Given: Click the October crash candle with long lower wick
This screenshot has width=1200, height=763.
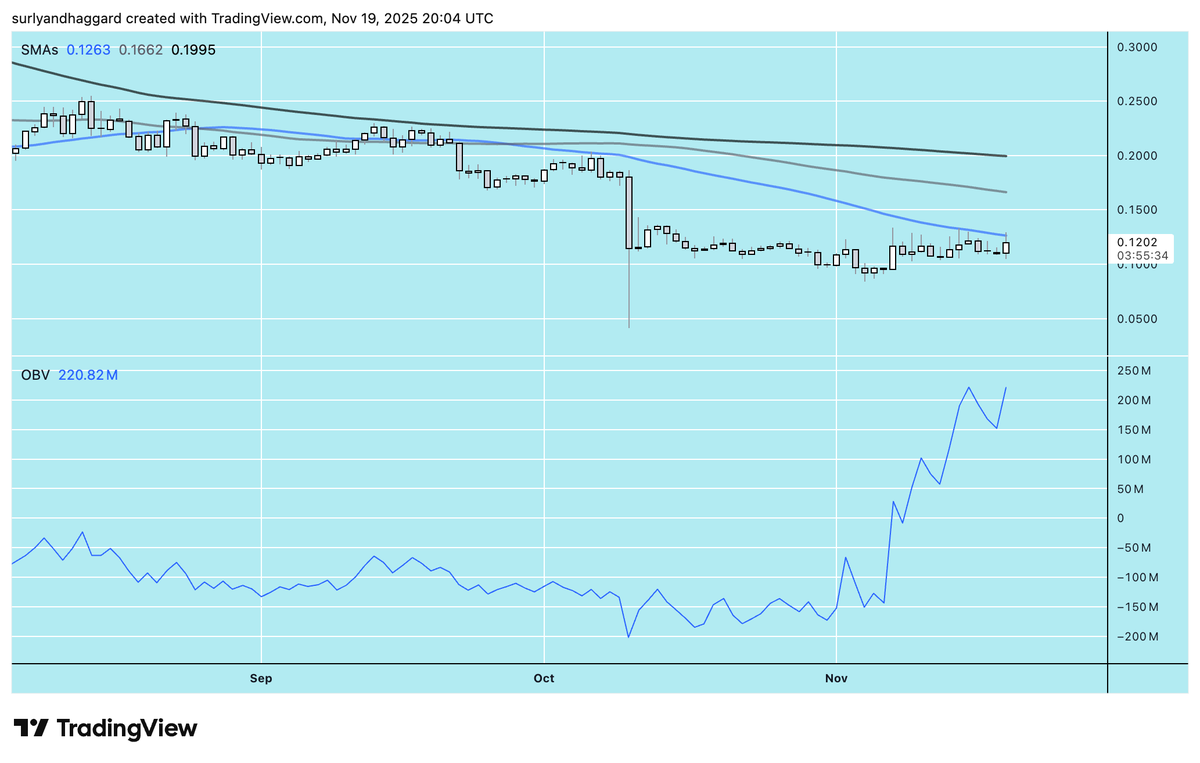Looking at the screenshot, I should [x=629, y=250].
